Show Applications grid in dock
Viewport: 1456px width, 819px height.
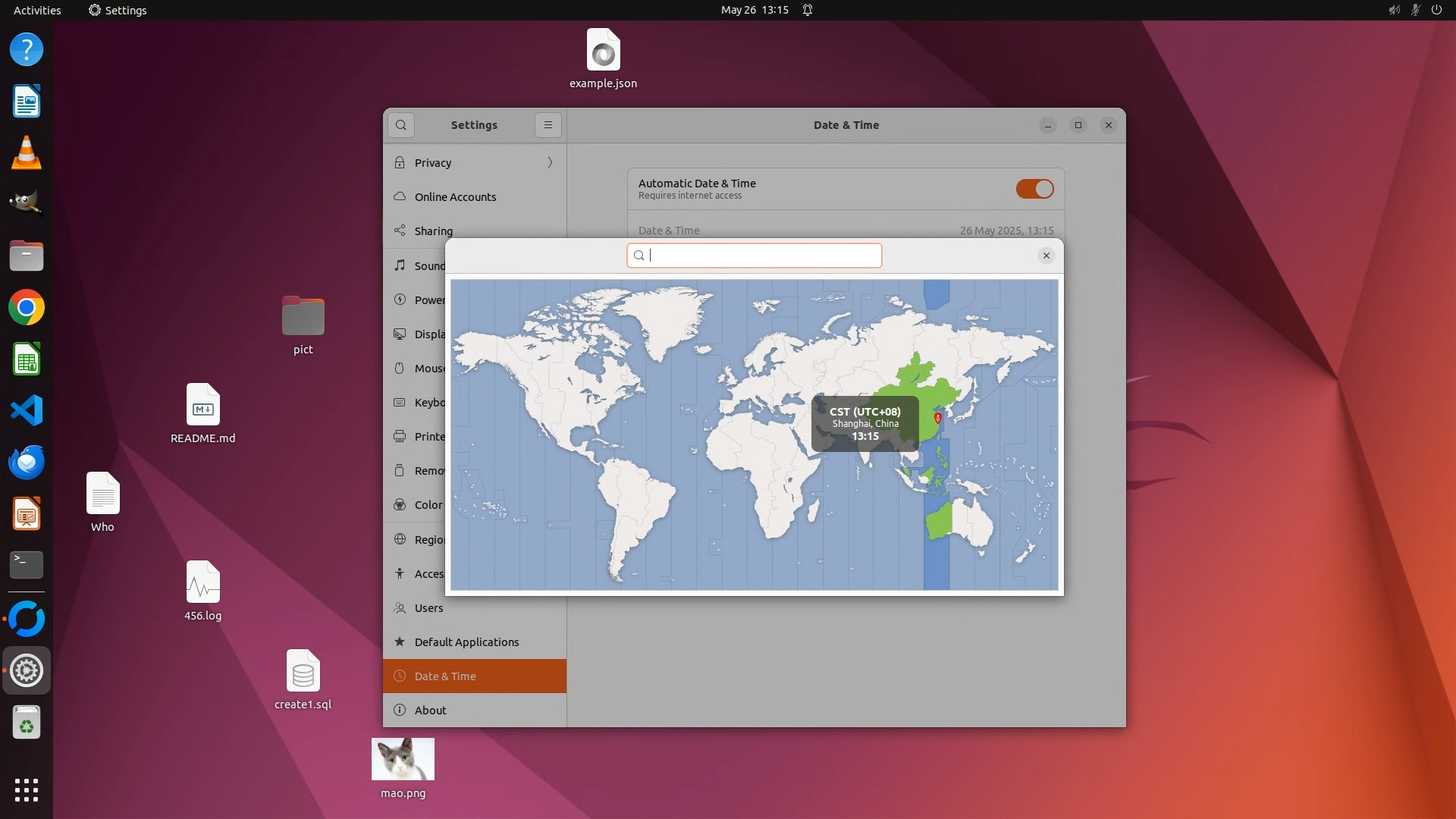27,790
